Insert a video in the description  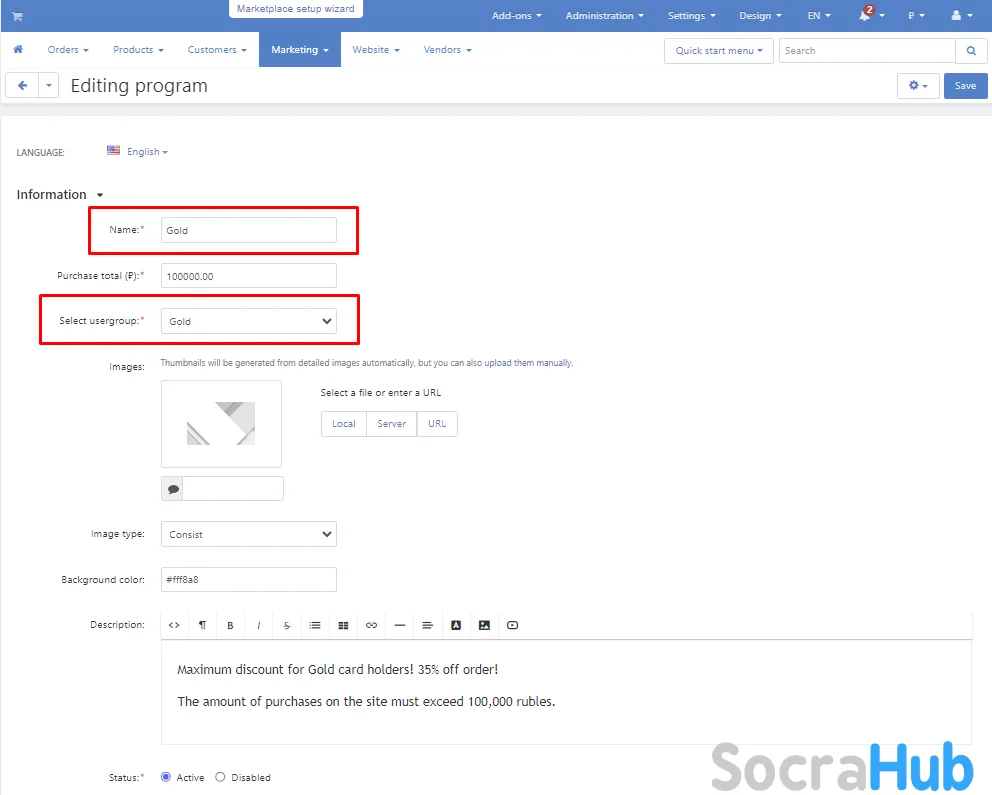click(x=512, y=626)
